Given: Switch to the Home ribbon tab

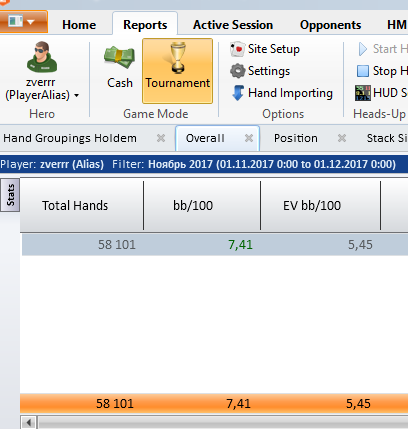Looking at the screenshot, I should 79,25.
